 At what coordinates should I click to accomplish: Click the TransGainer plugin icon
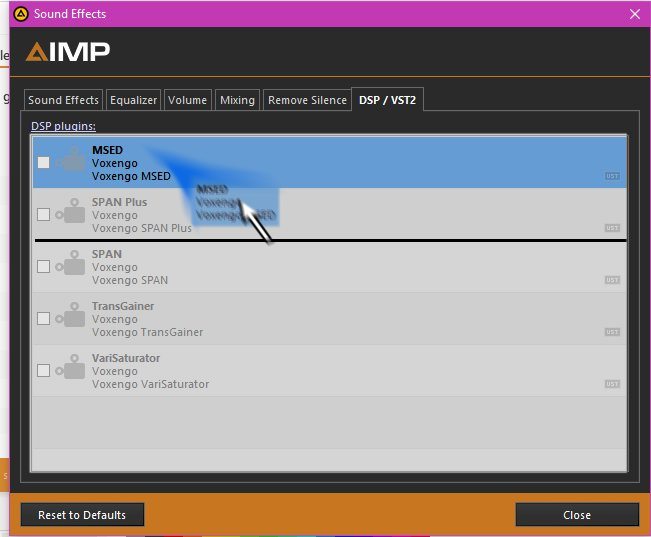click(x=70, y=315)
